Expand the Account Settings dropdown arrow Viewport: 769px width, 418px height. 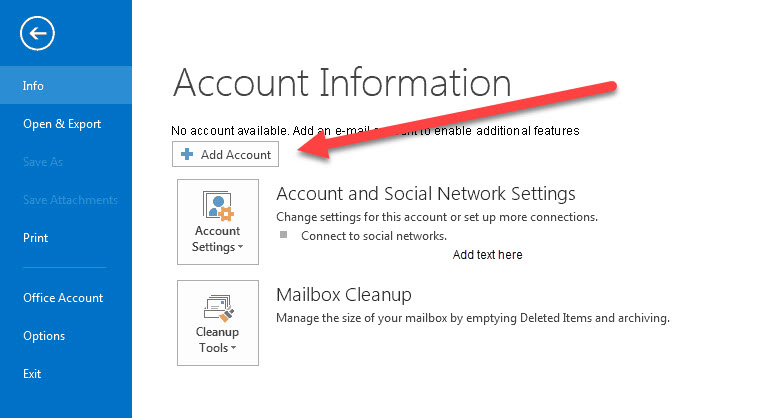pos(240,247)
